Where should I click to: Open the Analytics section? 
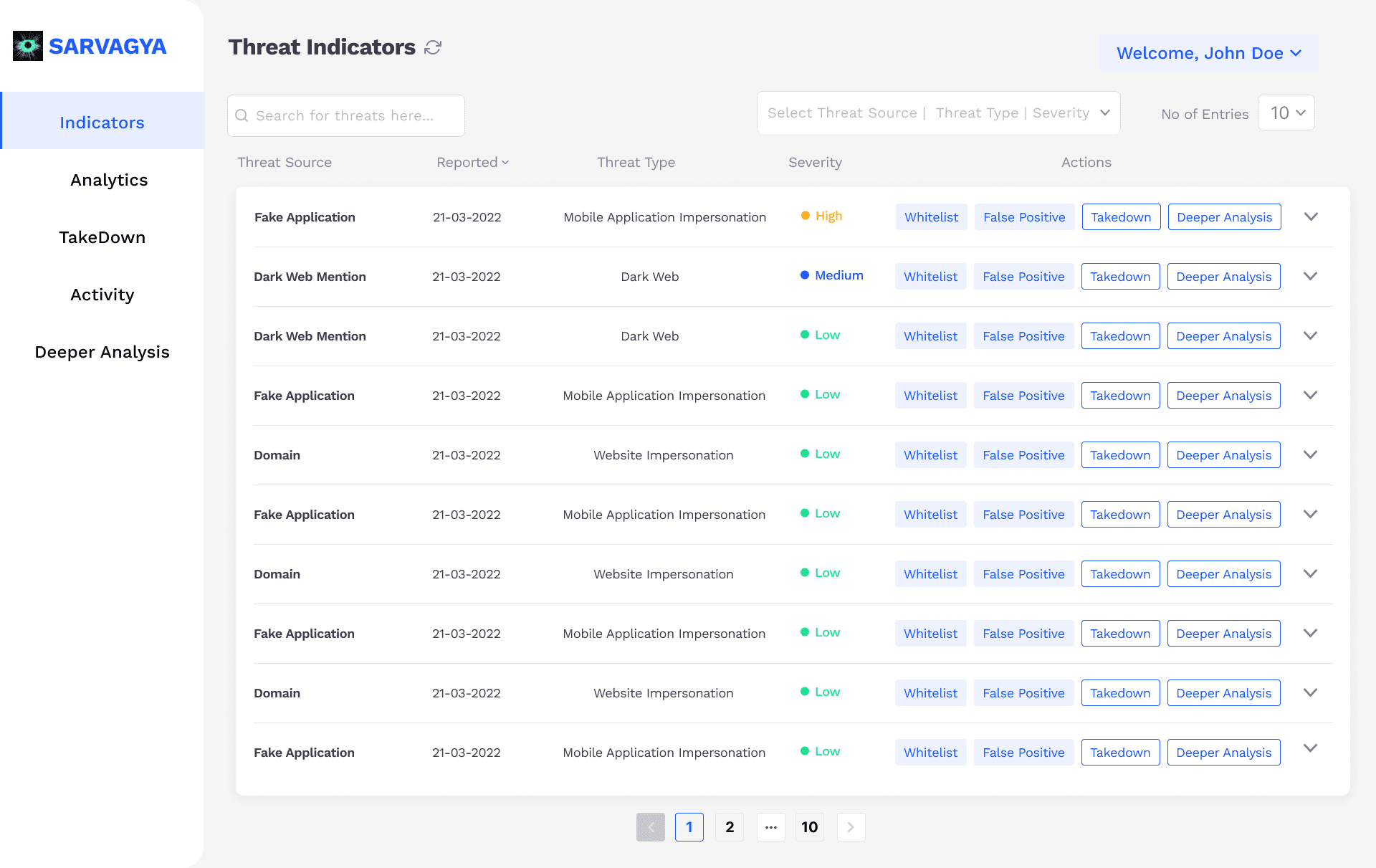click(x=109, y=180)
